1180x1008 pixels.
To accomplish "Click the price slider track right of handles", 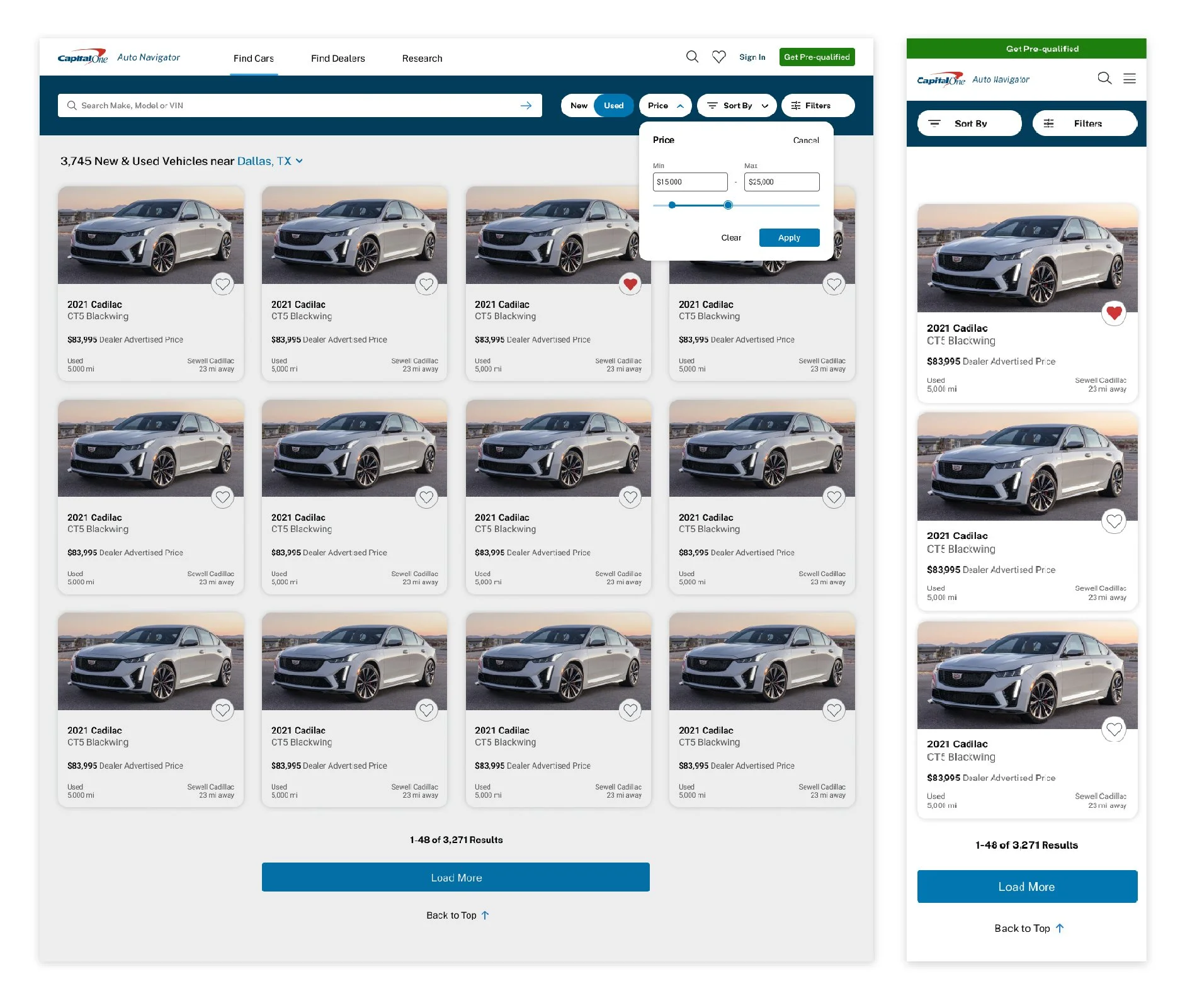I will pos(776,205).
